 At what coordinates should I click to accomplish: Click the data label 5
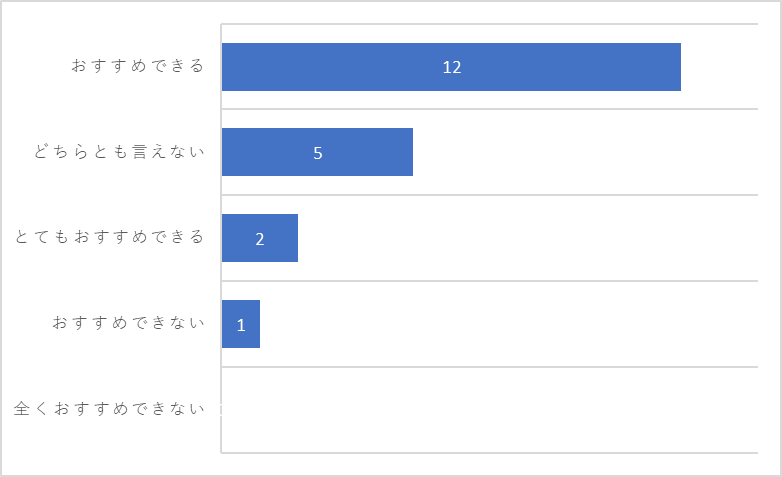point(318,153)
